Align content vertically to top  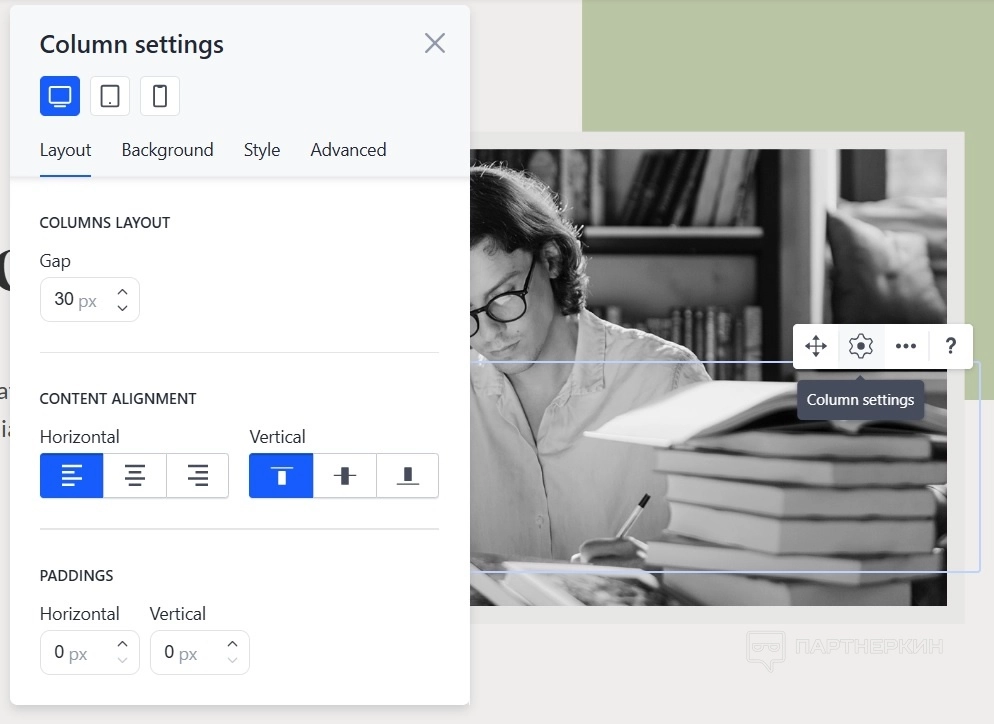point(281,475)
